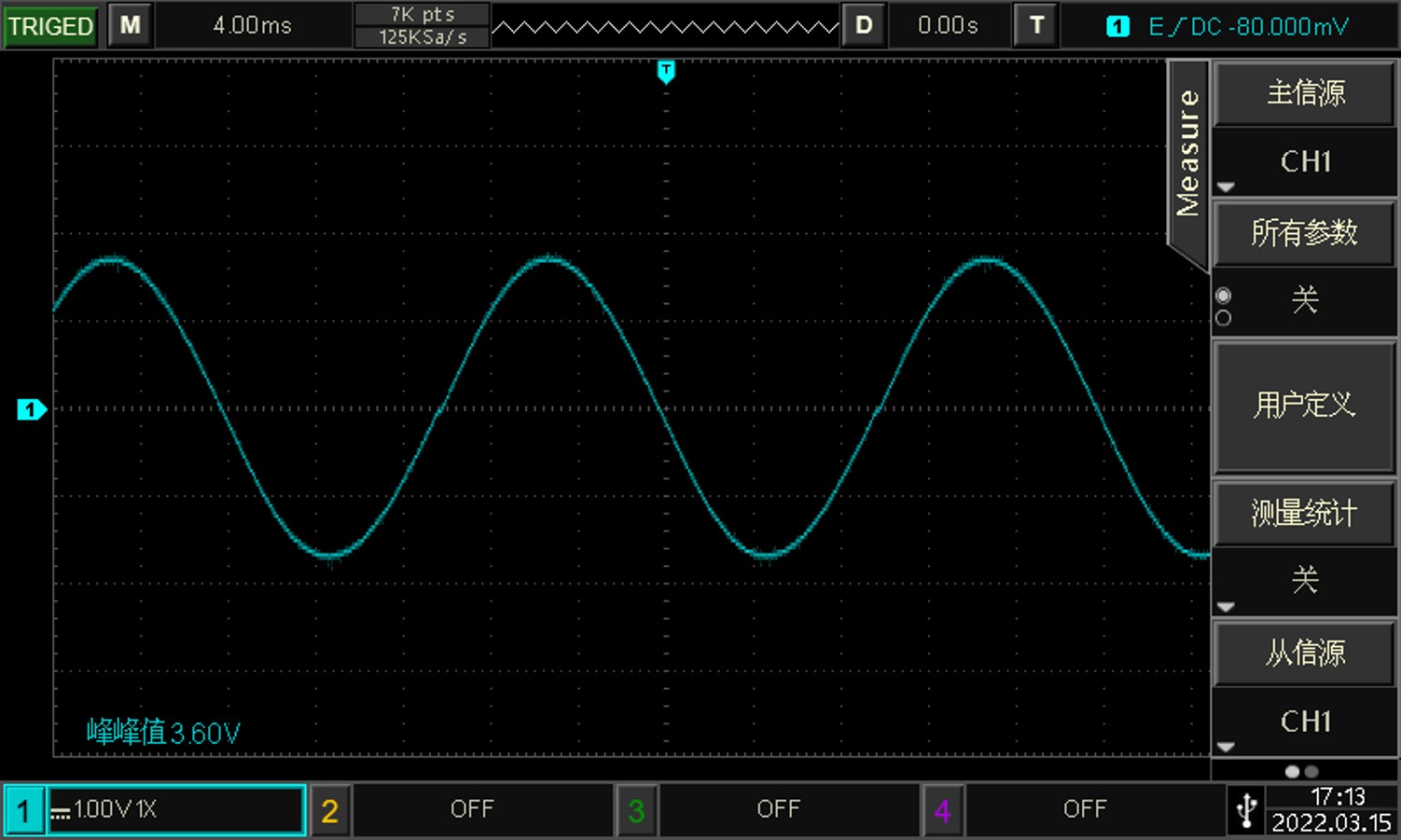This screenshot has height=840, width=1401.
Task: Click the T trigger icon in top bar
Action: coord(1036,25)
